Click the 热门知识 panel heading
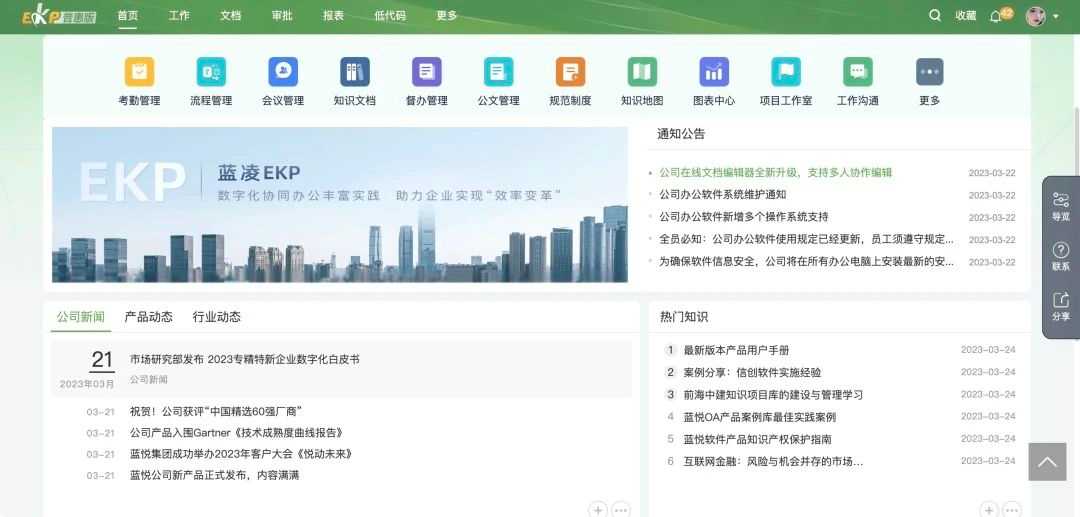1080x517 pixels. 684,317
